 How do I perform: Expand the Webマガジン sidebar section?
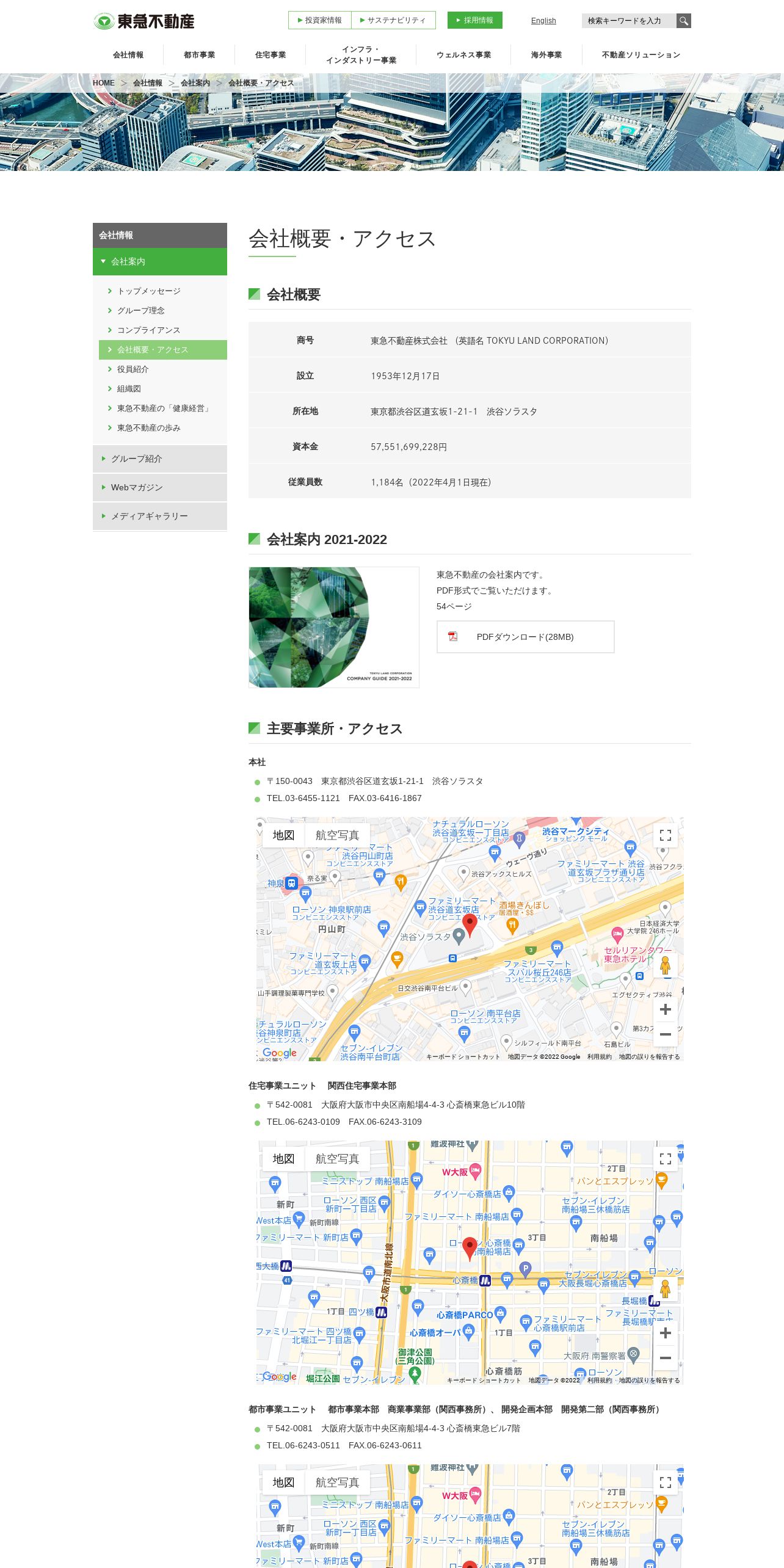(x=160, y=487)
